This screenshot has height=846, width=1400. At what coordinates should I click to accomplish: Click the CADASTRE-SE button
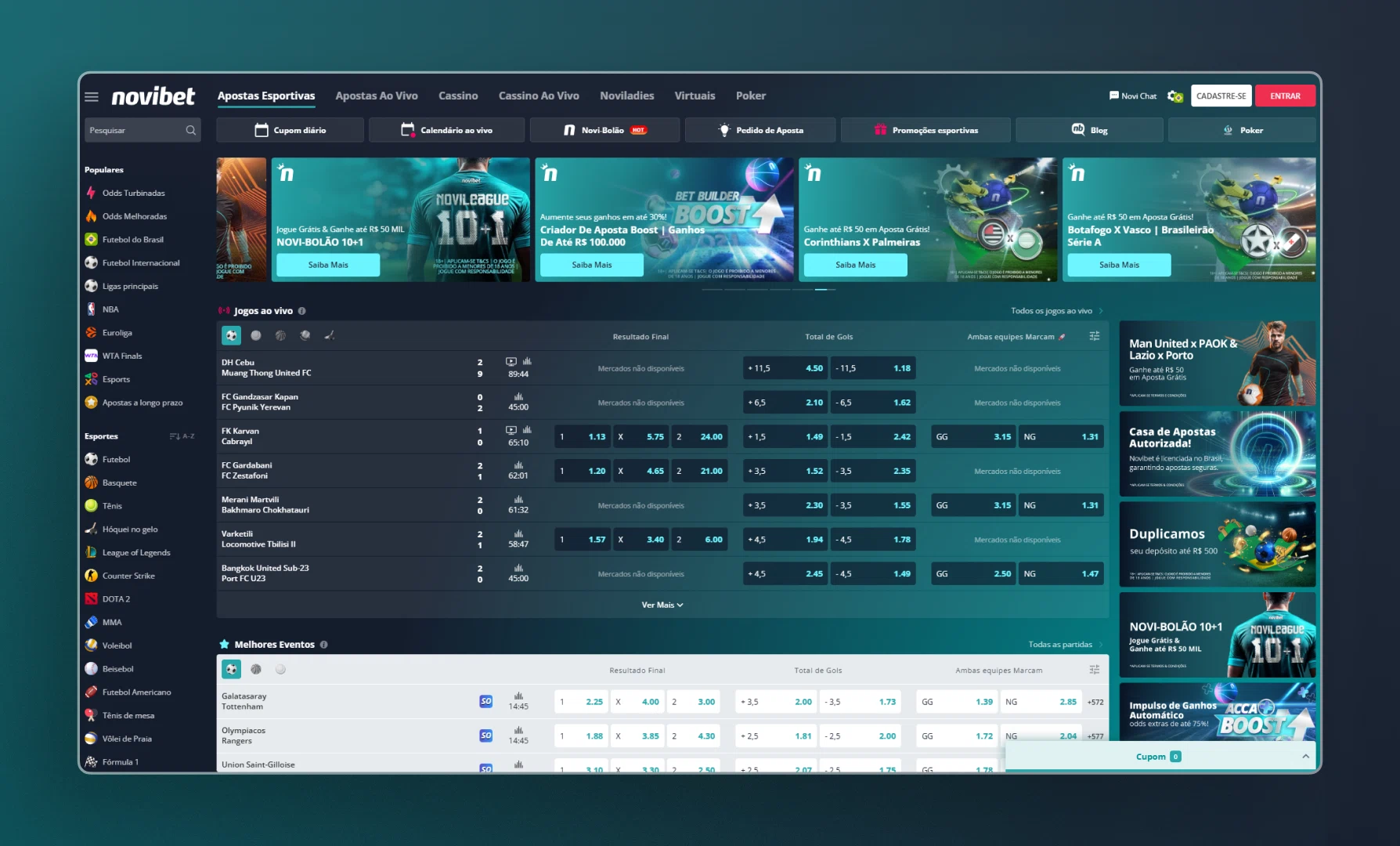[1221, 96]
